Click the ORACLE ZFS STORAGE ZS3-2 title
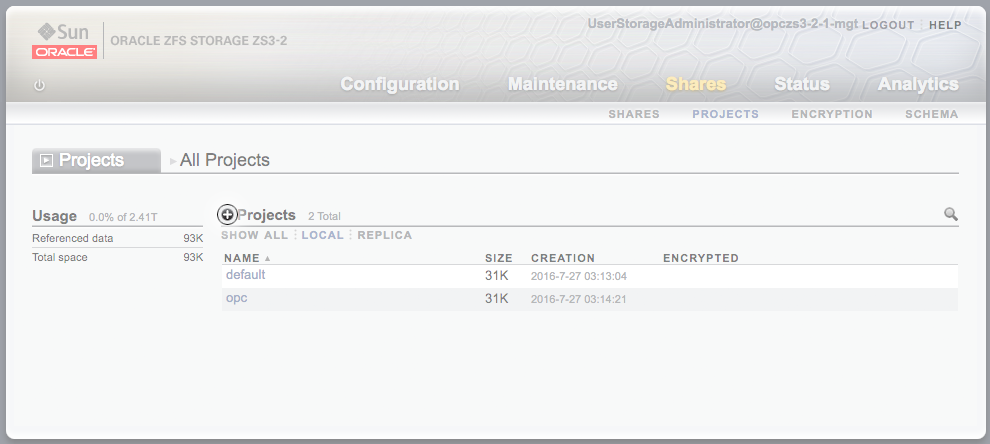 199,41
